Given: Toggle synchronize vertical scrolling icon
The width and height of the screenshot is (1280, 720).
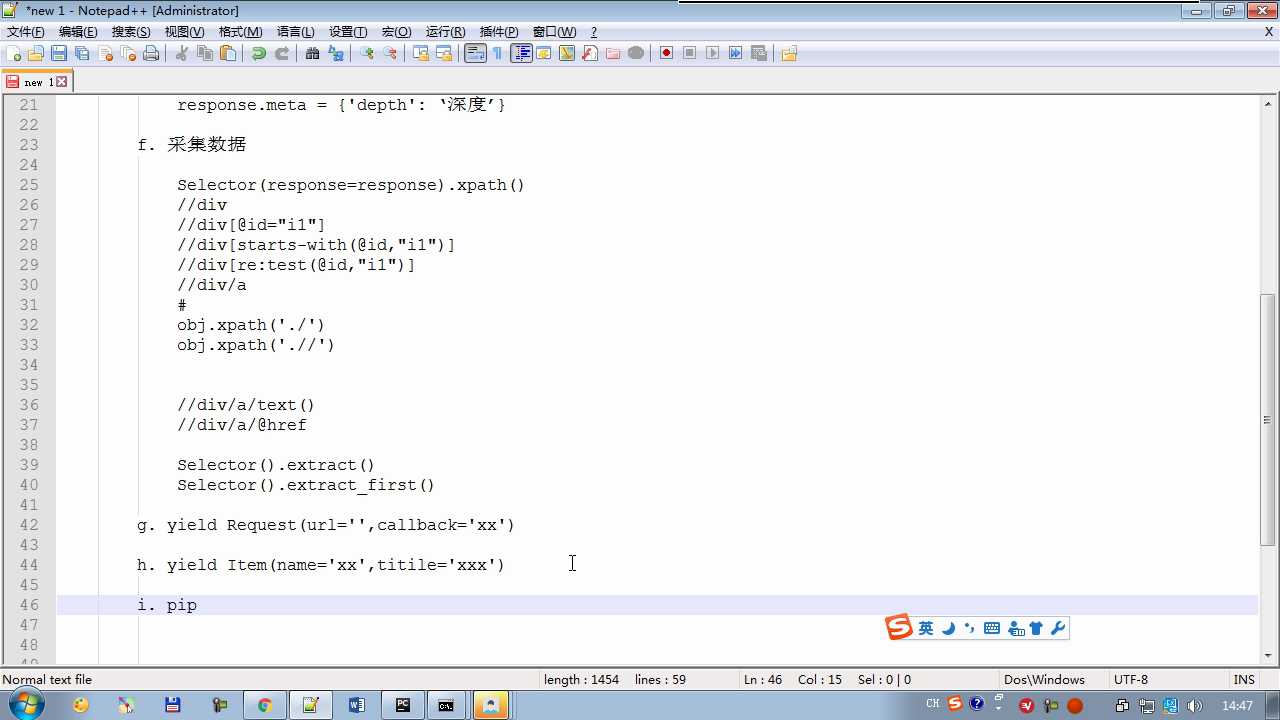Looking at the screenshot, I should click(x=421, y=54).
